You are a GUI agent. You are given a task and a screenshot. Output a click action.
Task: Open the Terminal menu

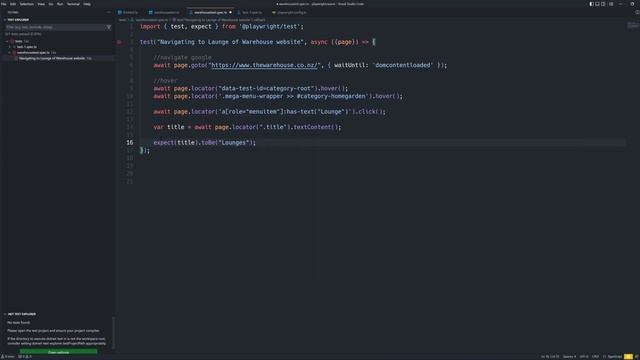73,4
